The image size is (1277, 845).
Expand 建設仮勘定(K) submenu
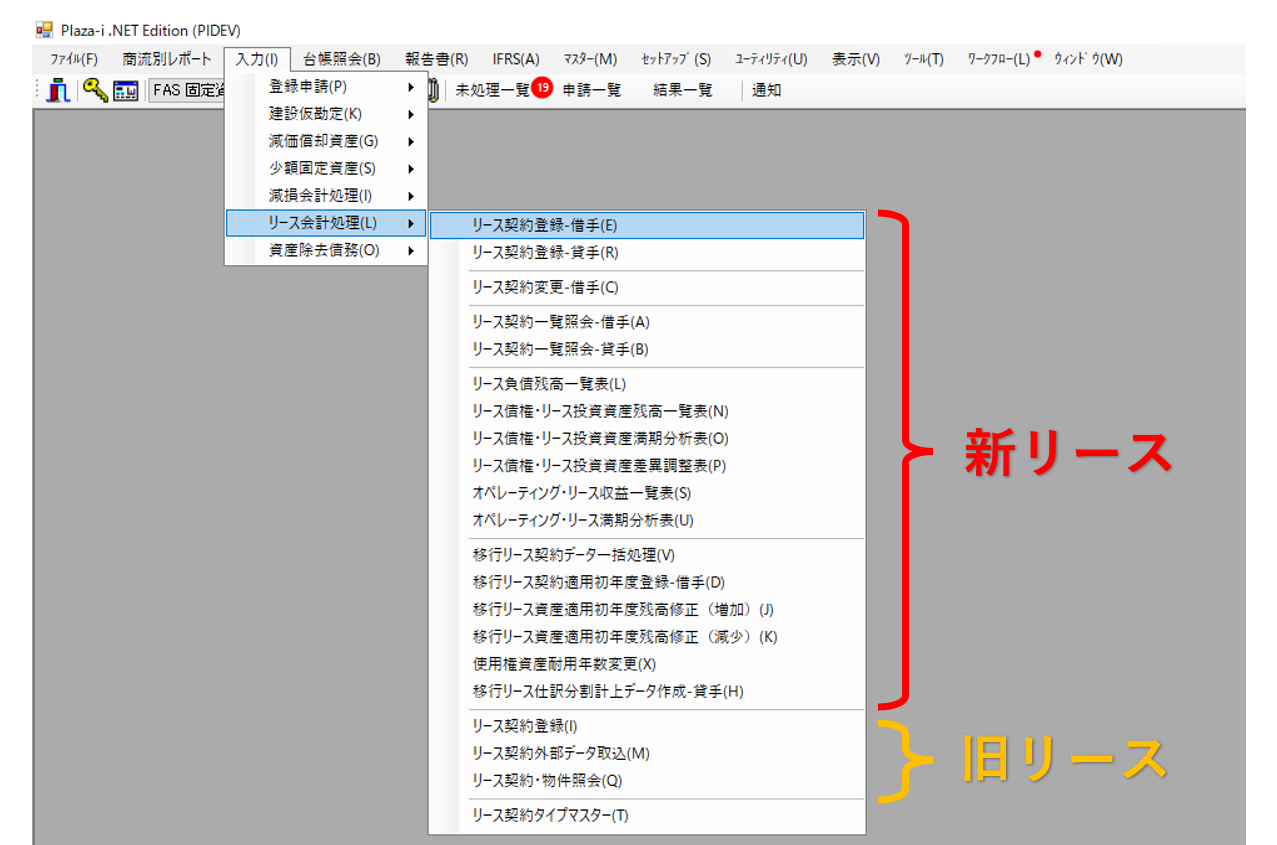(x=326, y=114)
